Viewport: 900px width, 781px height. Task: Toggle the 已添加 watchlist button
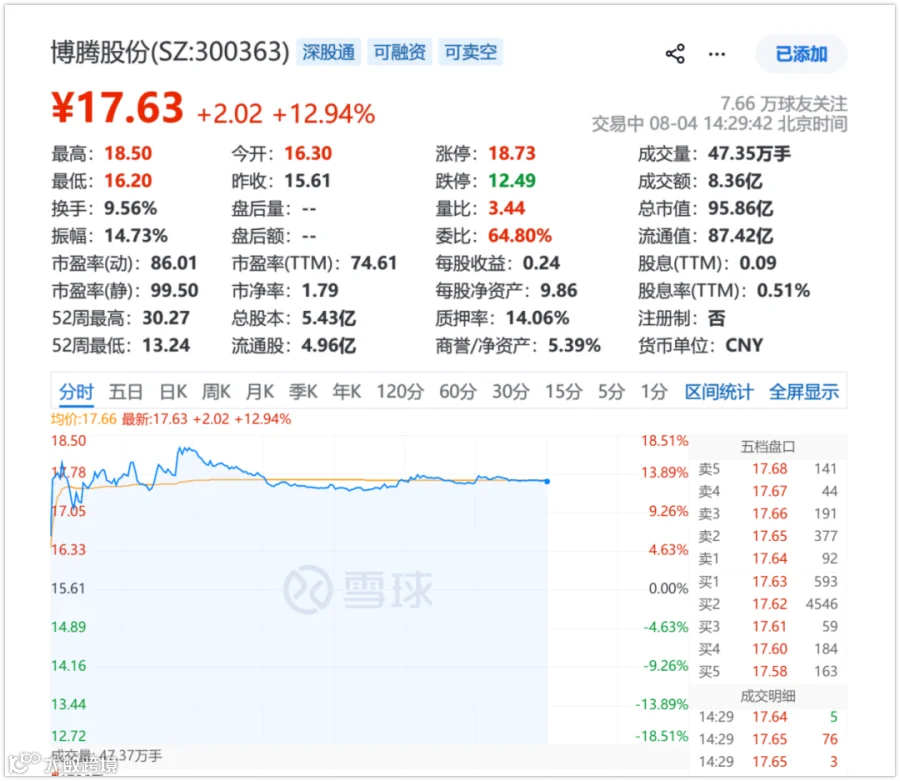[x=801, y=54]
